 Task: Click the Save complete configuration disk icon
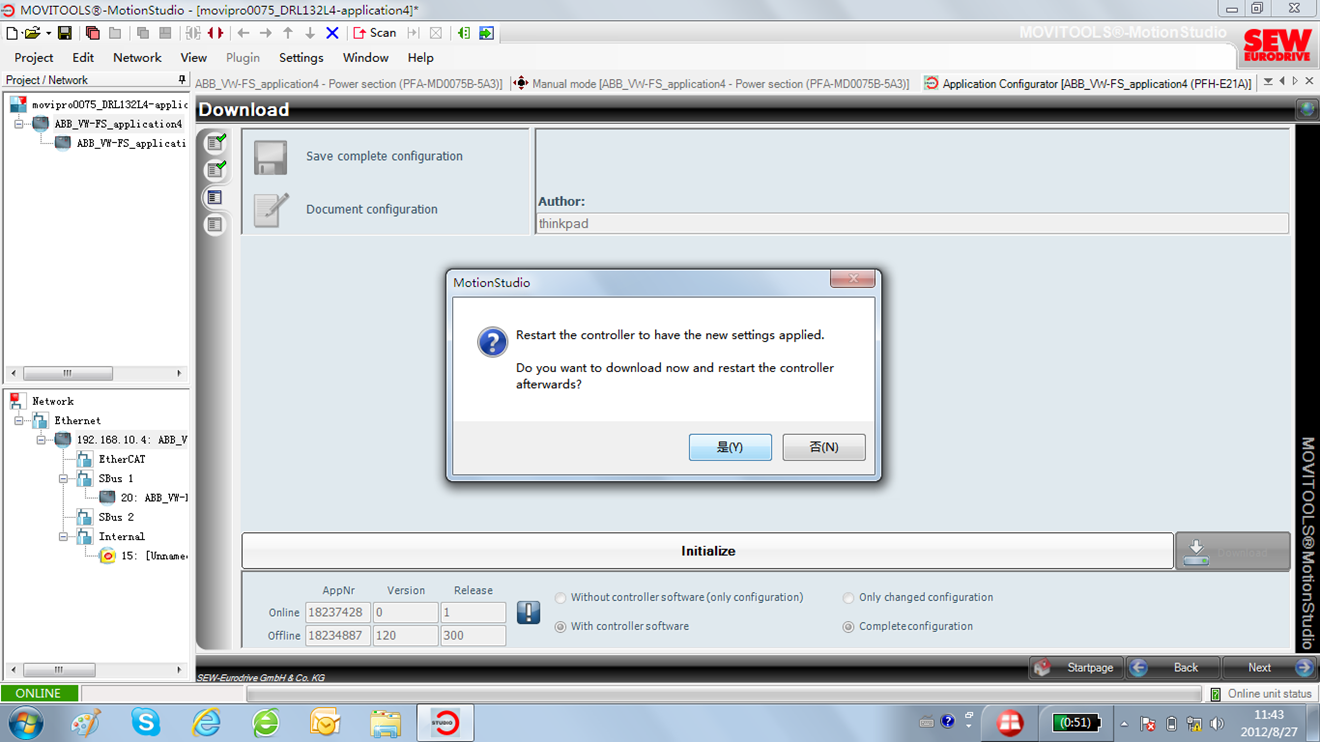270,157
